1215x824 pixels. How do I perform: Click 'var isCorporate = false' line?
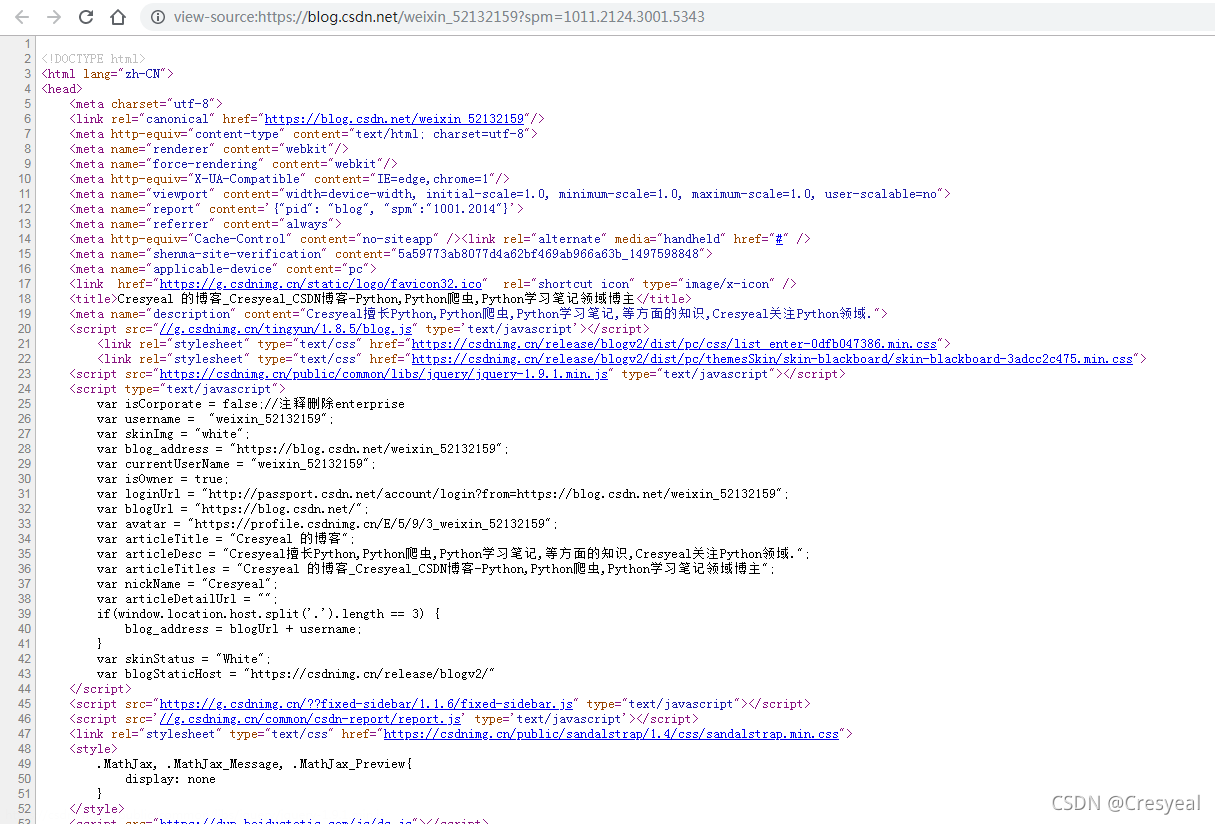[251, 404]
